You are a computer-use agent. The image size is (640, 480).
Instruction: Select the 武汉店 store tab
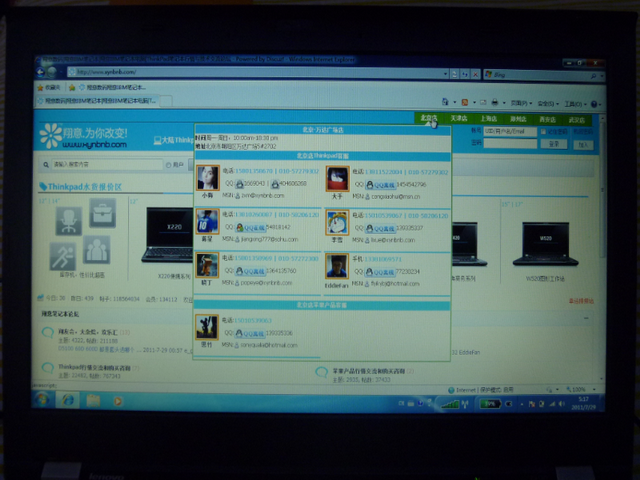[x=577, y=120]
